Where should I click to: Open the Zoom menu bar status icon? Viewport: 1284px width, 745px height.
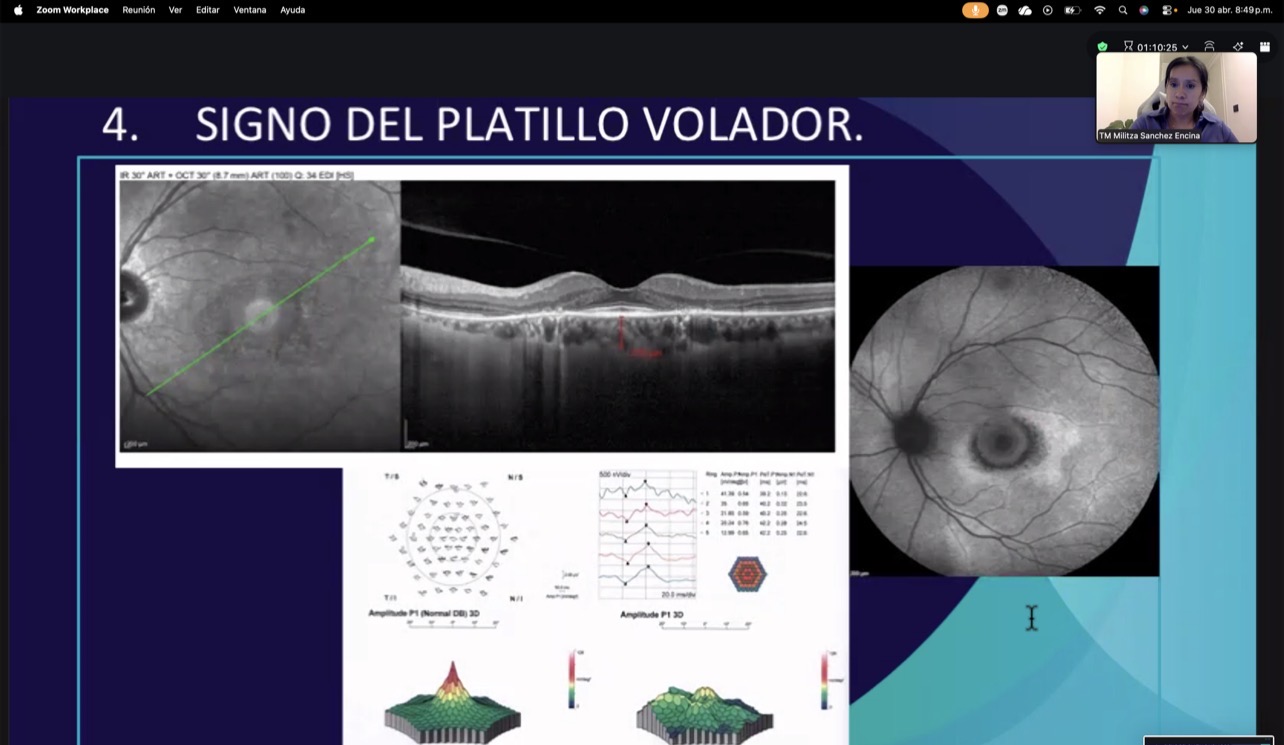(x=1002, y=10)
